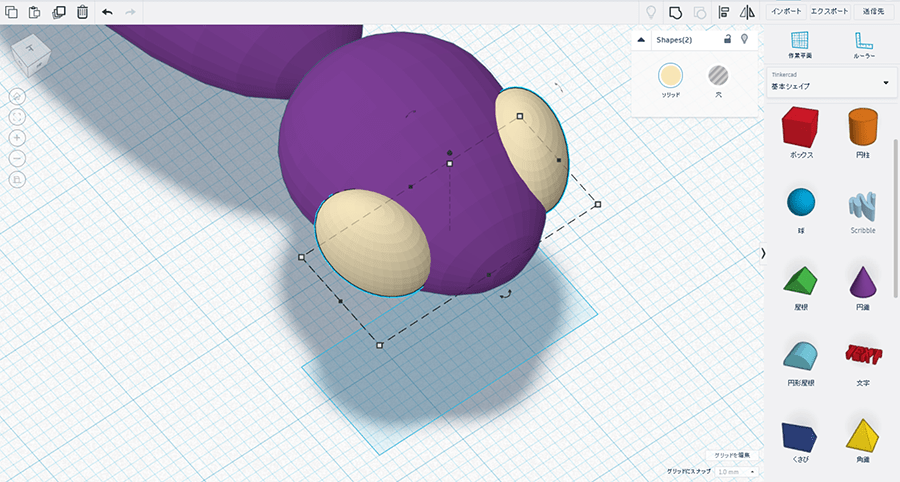The width and height of the screenshot is (900, 482).
Task: Click the black cone lift handle above the center
Action: [449, 153]
